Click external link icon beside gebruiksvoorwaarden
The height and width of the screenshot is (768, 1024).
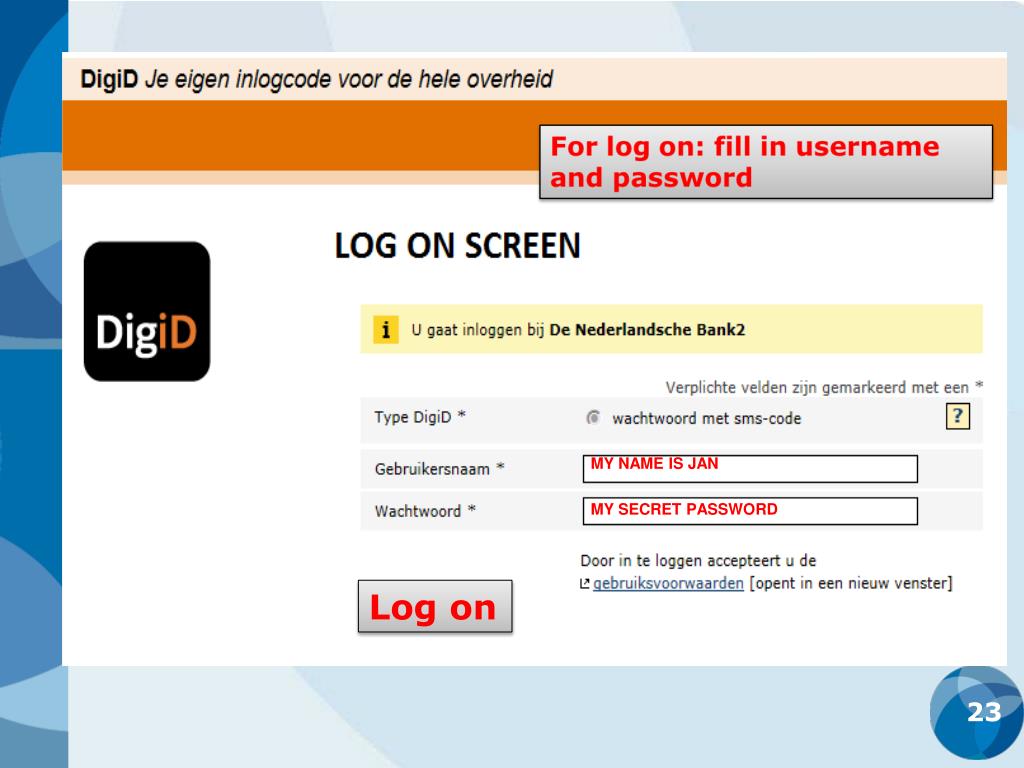[584, 584]
